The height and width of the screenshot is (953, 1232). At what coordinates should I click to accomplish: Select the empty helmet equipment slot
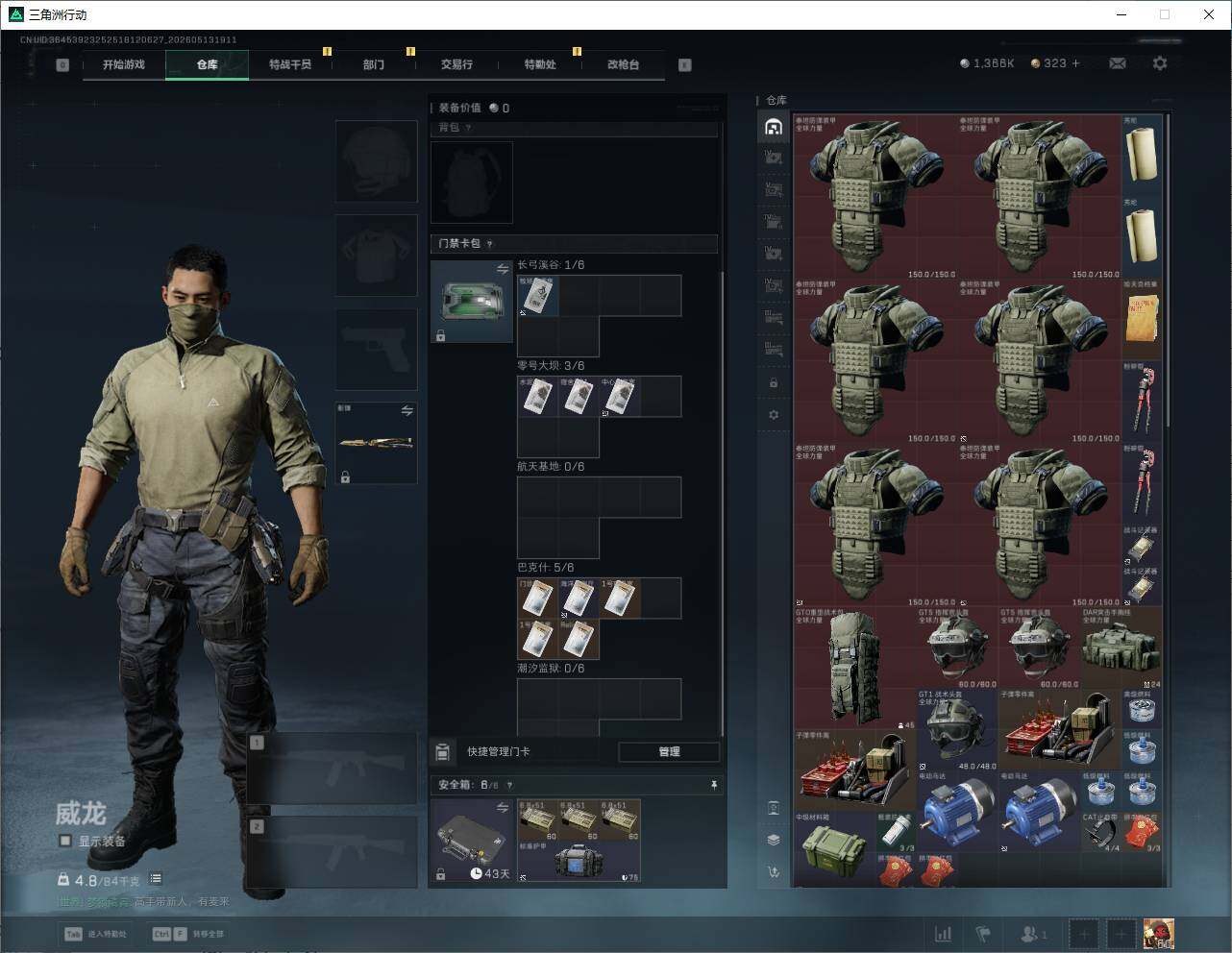[x=376, y=160]
